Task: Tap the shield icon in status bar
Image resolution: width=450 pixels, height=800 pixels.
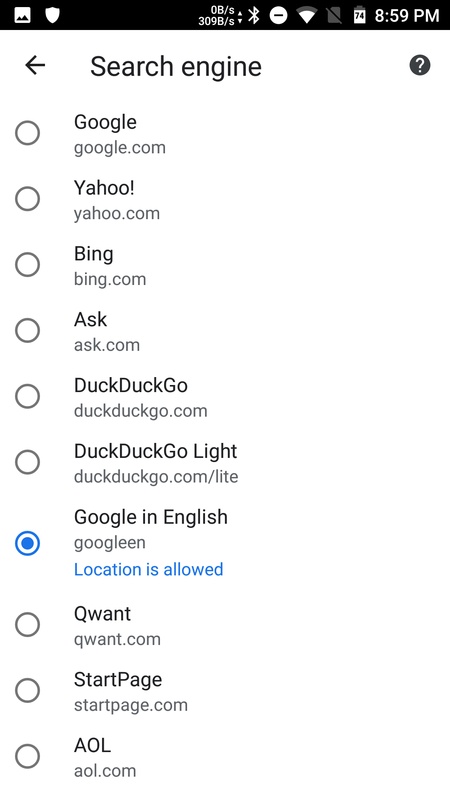Action: coord(53,15)
